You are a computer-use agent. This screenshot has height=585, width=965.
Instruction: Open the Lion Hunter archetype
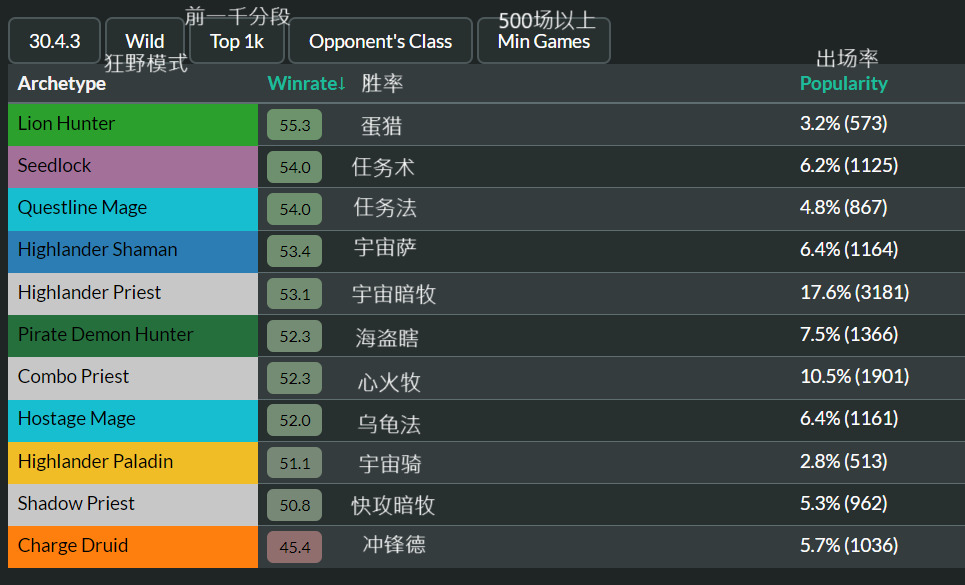(x=133, y=124)
